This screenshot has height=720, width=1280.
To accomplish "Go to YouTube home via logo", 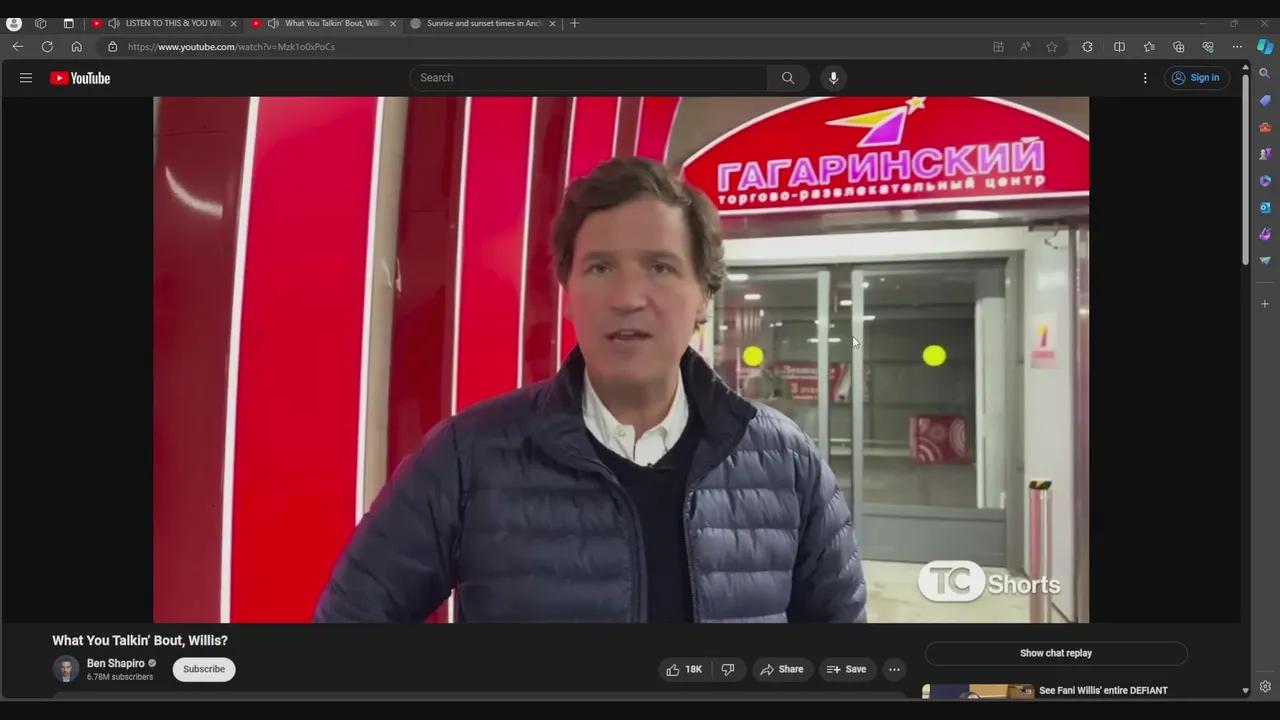I will [x=80, y=78].
